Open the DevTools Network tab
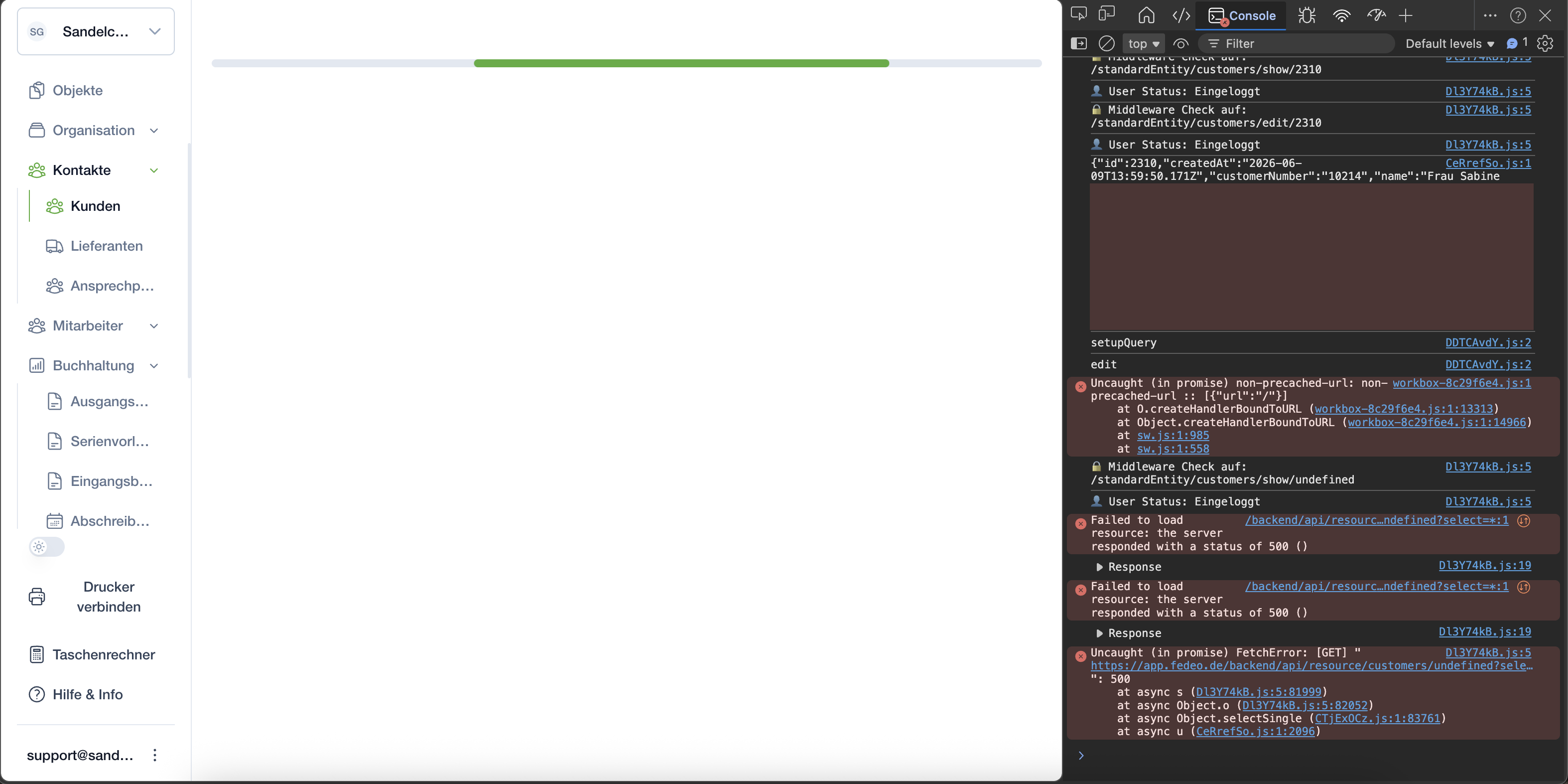Screen dimensions: 1568x784 (1341, 15)
